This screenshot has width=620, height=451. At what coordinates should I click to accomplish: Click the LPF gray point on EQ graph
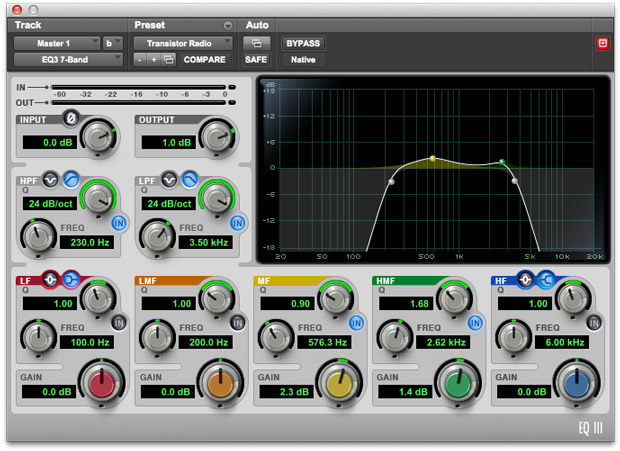coord(515,181)
